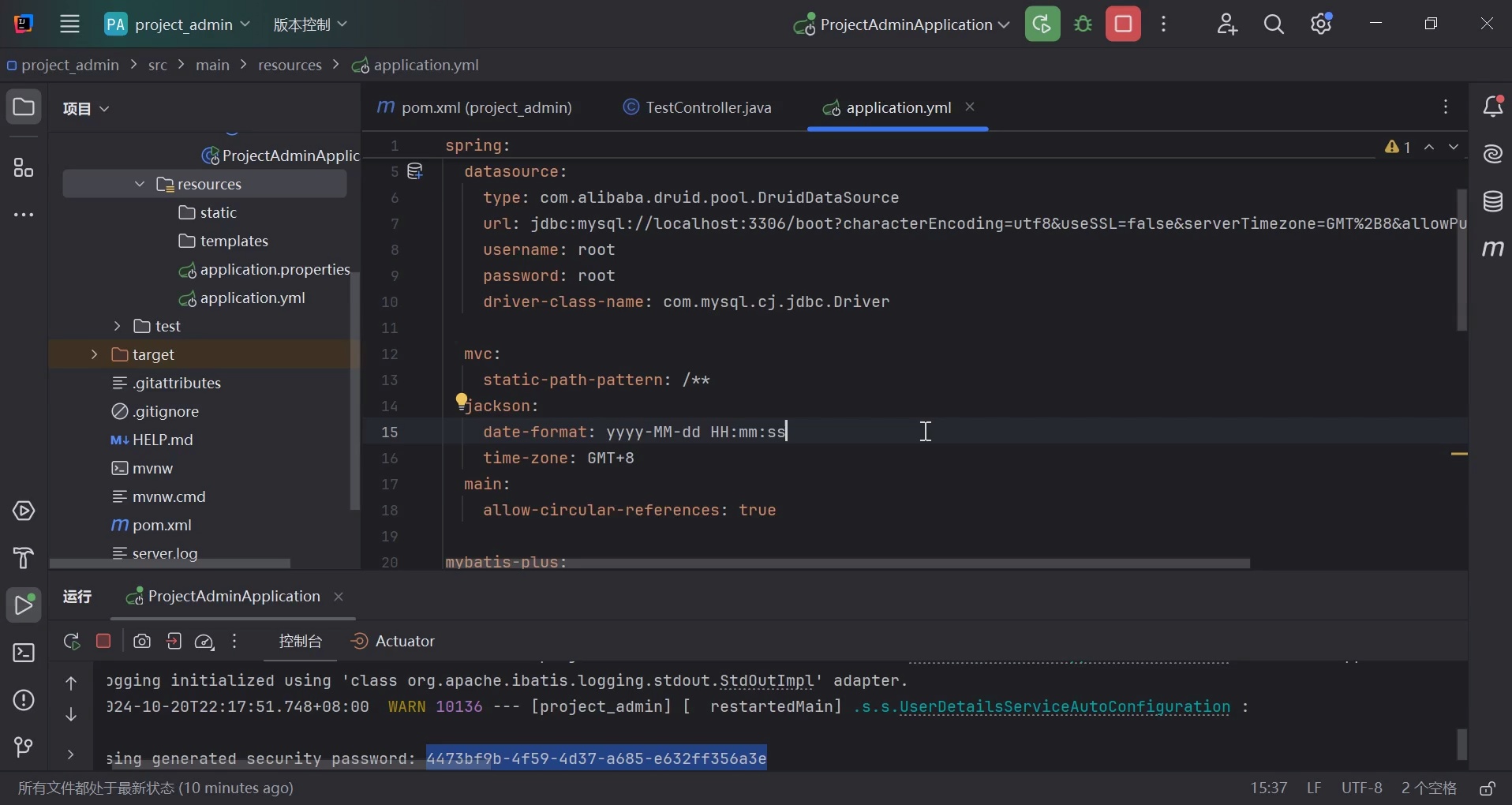Open the Problems tool window
The width and height of the screenshot is (1512, 805).
click(x=23, y=701)
